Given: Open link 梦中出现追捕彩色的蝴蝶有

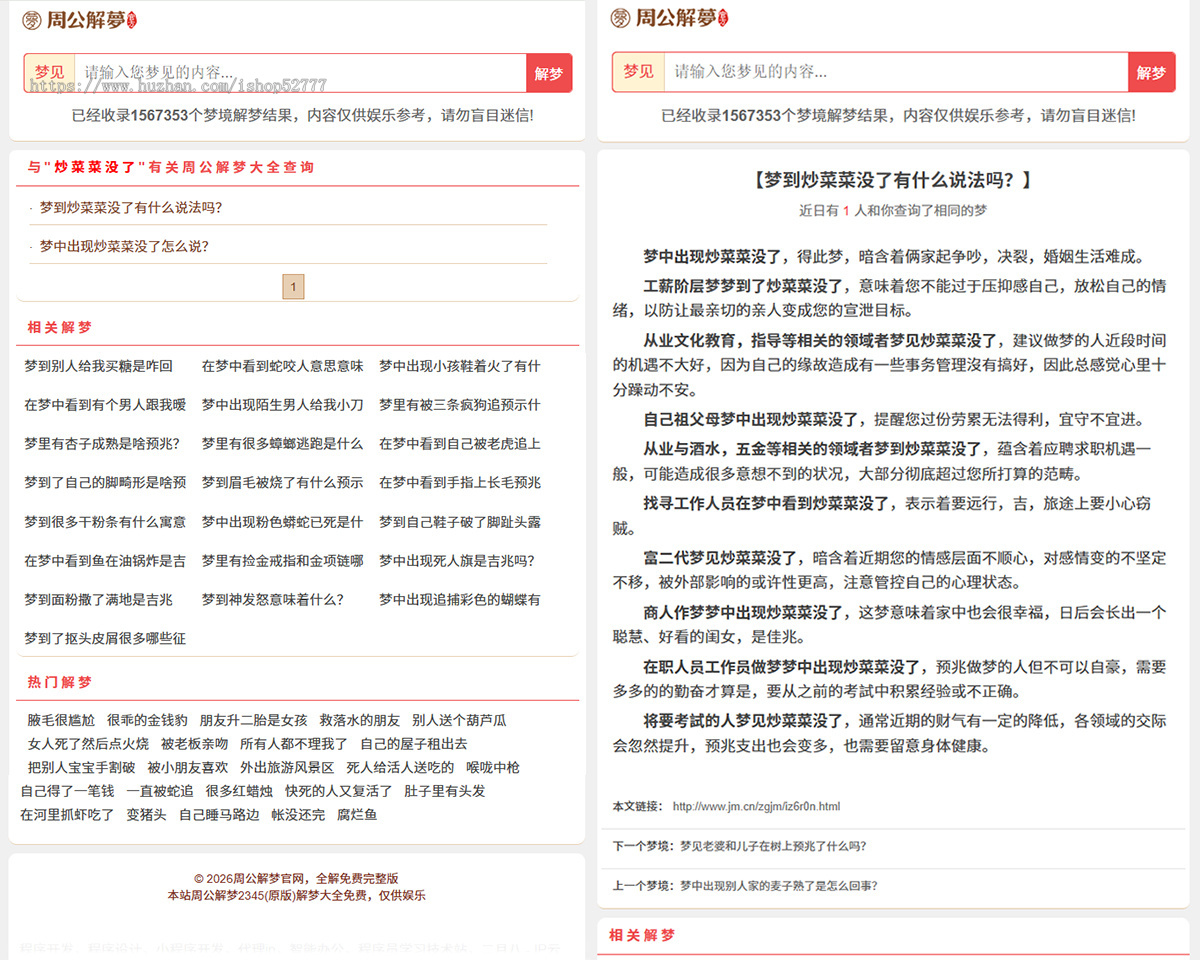Looking at the screenshot, I should pos(459,600).
